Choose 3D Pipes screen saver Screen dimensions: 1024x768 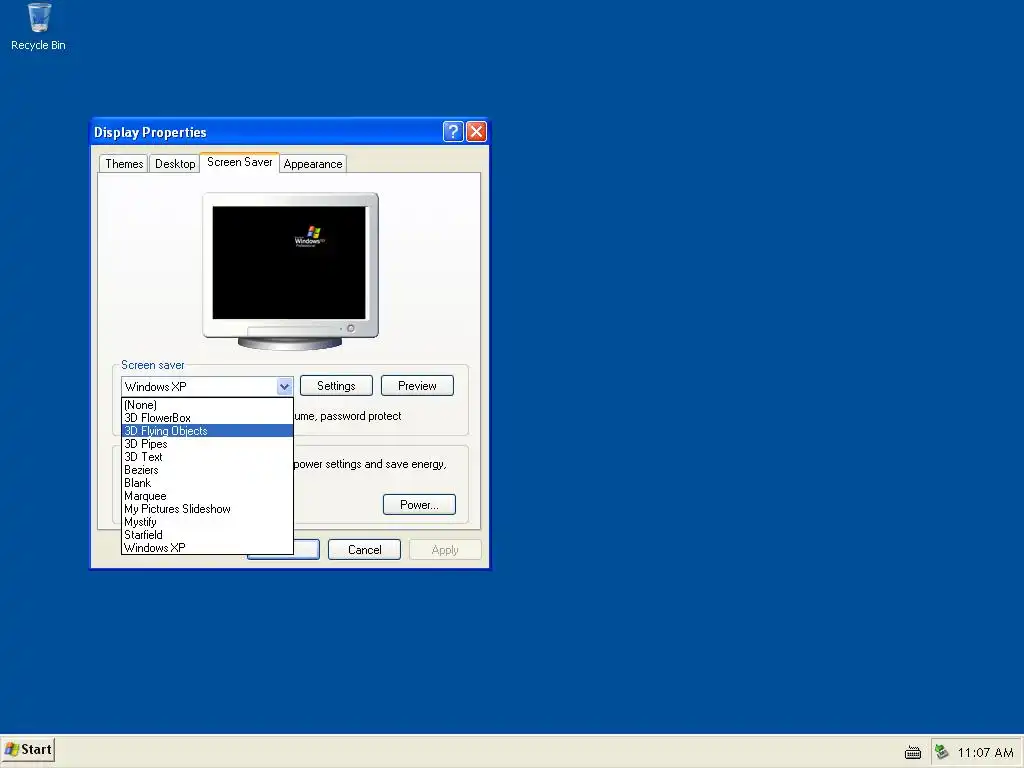pos(207,444)
